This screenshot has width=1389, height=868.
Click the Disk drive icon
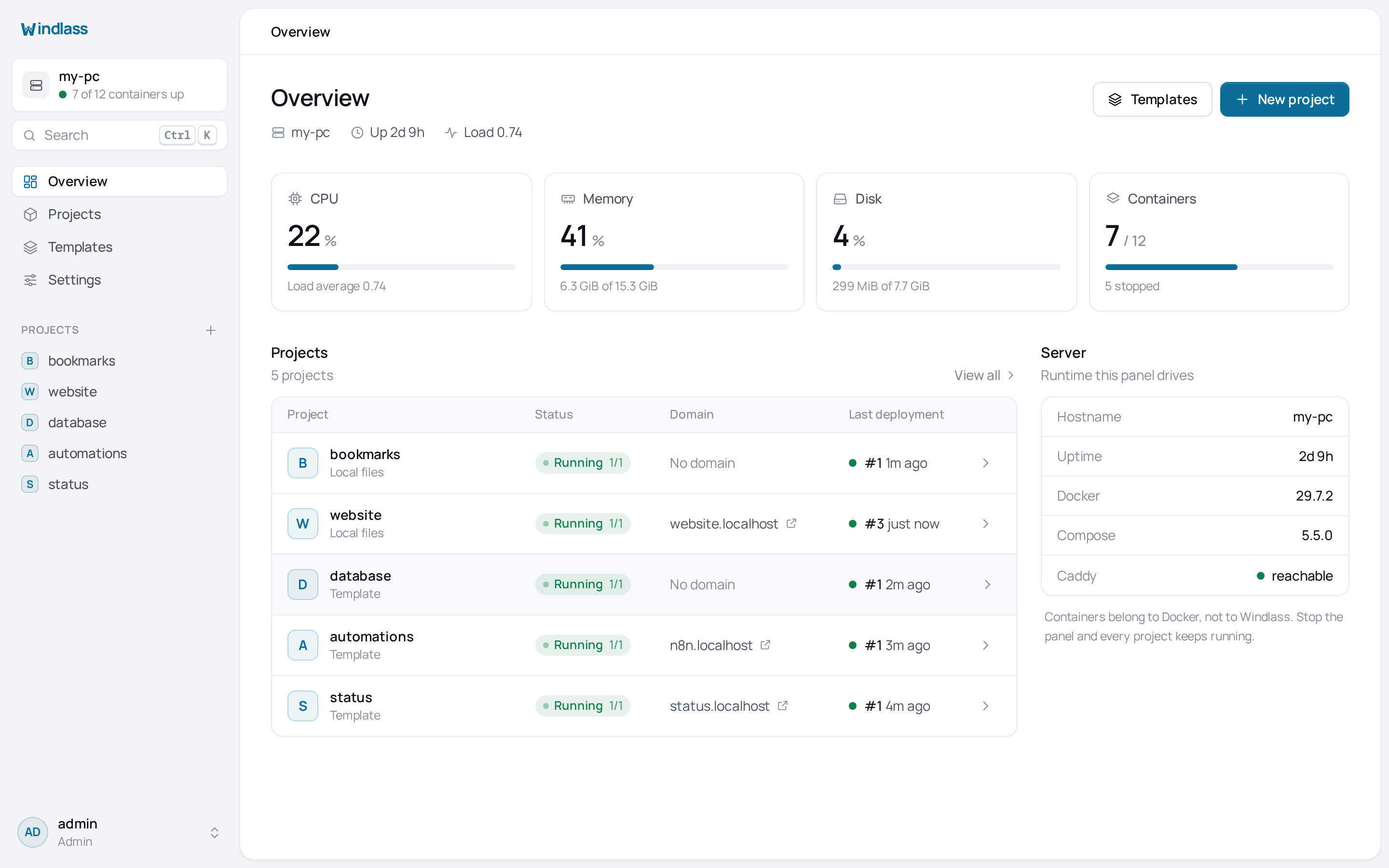click(840, 199)
